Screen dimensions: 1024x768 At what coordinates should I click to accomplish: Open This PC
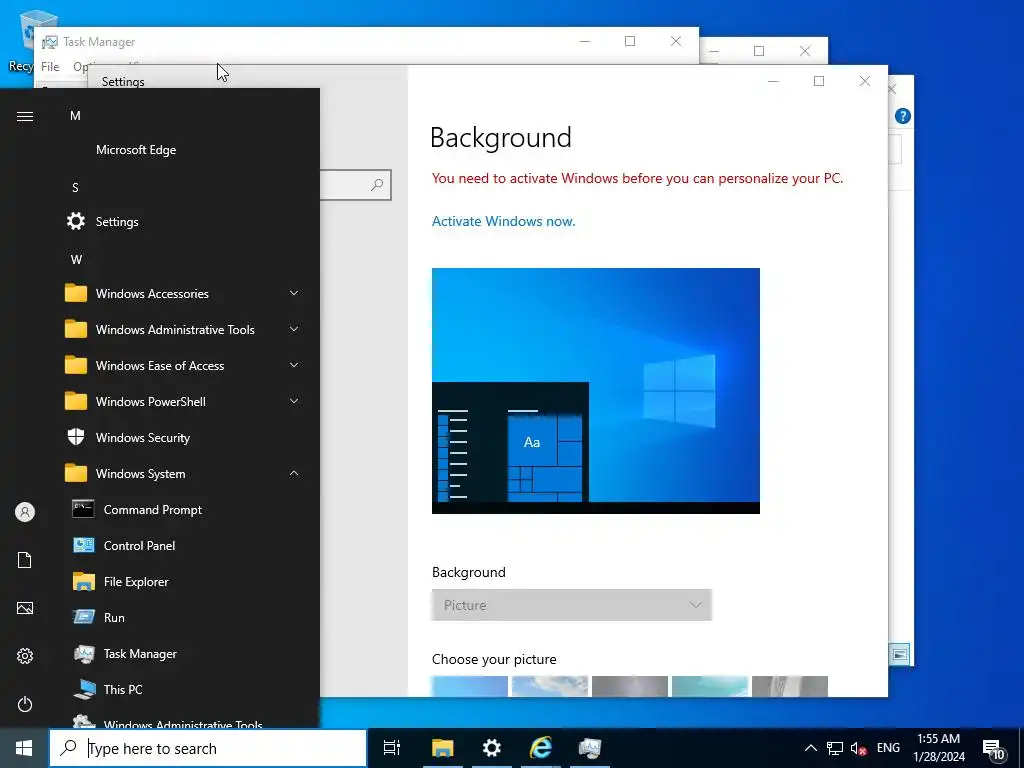(x=123, y=689)
